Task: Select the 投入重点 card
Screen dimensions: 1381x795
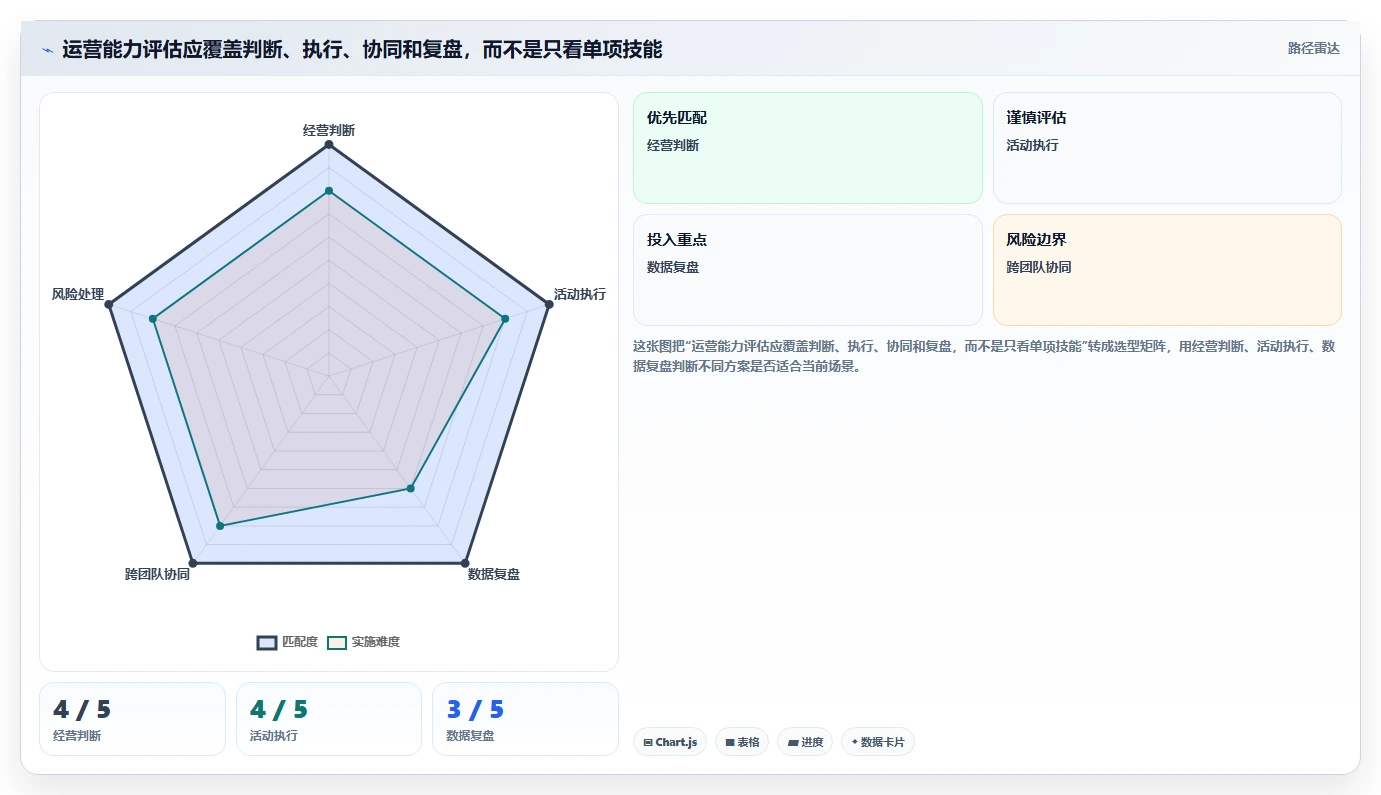Action: tap(808, 270)
